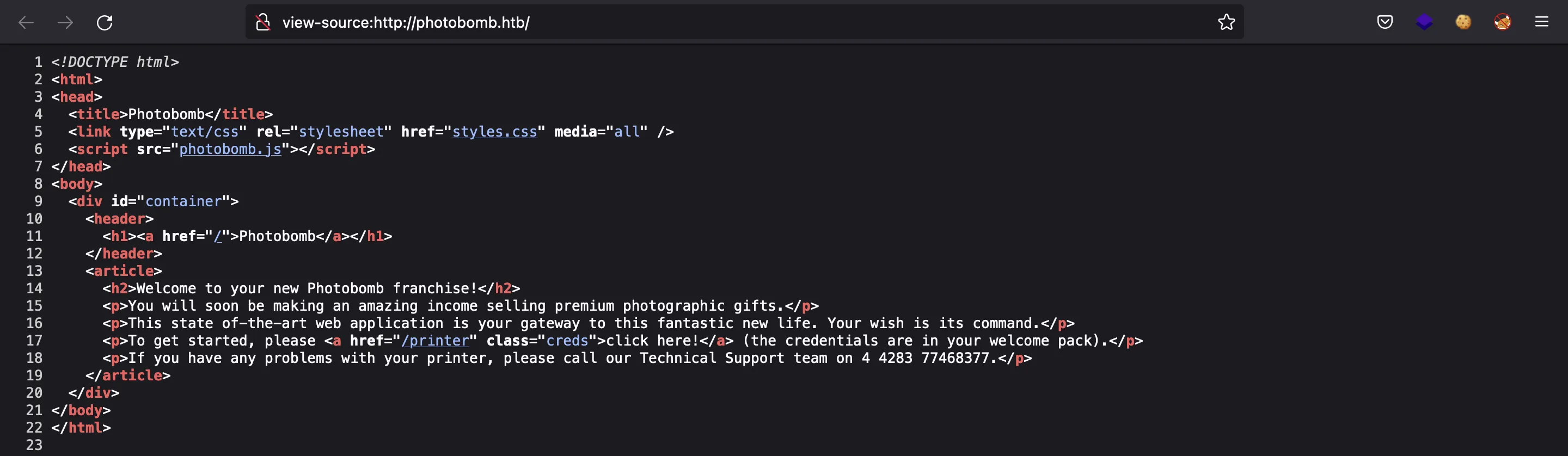Open the styles.css link
Image resolution: width=1568 pixels, height=456 pixels.
click(x=494, y=131)
